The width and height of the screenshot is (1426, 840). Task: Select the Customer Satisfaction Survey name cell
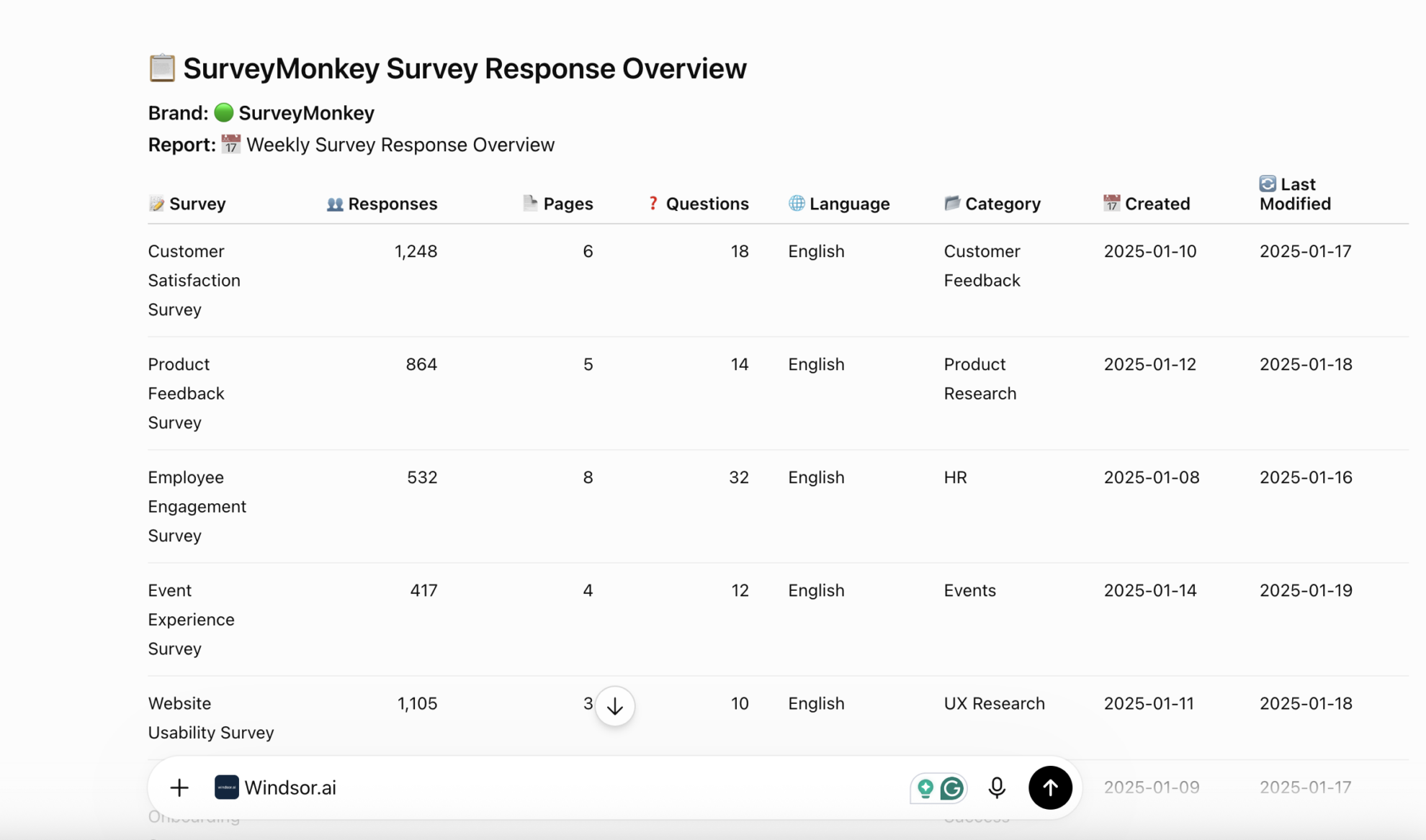point(194,280)
